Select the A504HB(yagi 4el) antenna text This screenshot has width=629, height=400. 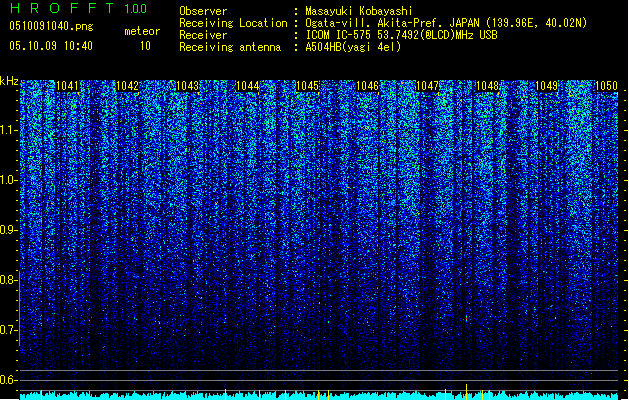[x=353, y=47]
